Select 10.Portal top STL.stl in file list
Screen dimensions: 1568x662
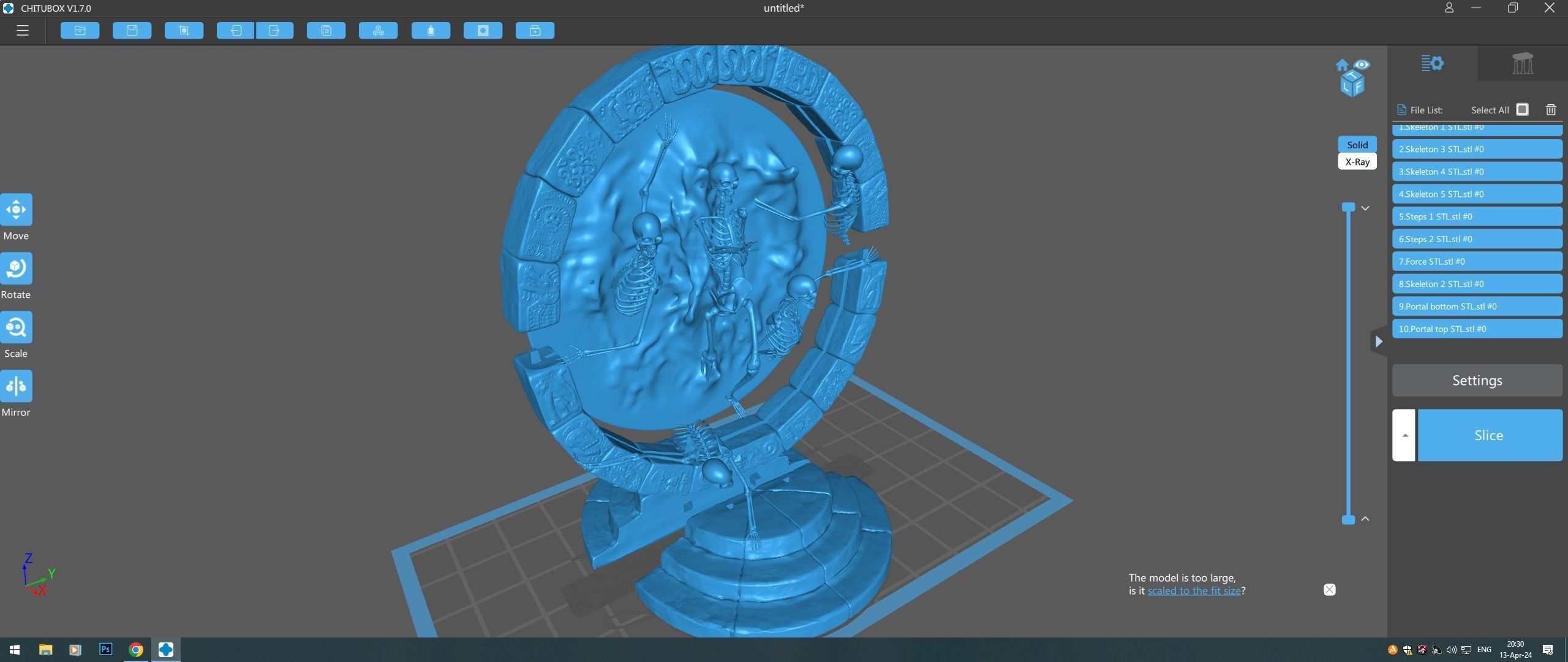pos(1477,329)
